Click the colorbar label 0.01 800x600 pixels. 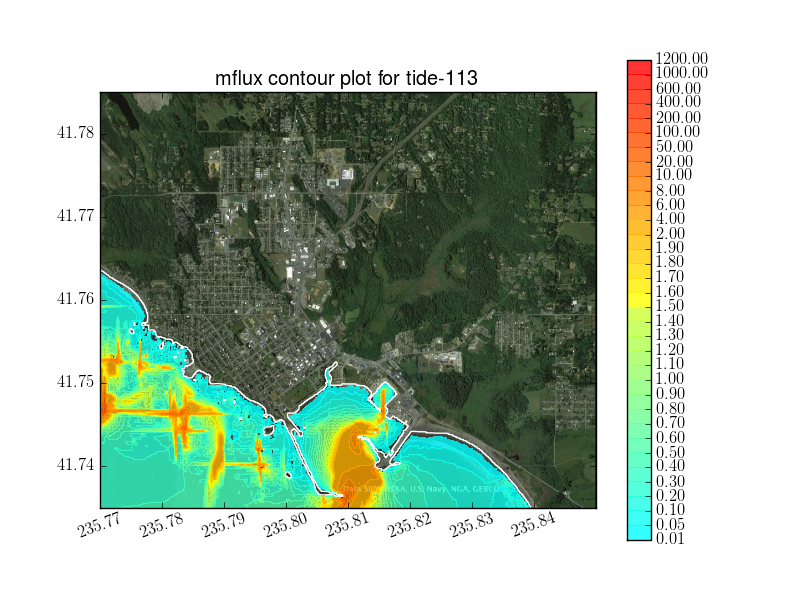click(670, 538)
